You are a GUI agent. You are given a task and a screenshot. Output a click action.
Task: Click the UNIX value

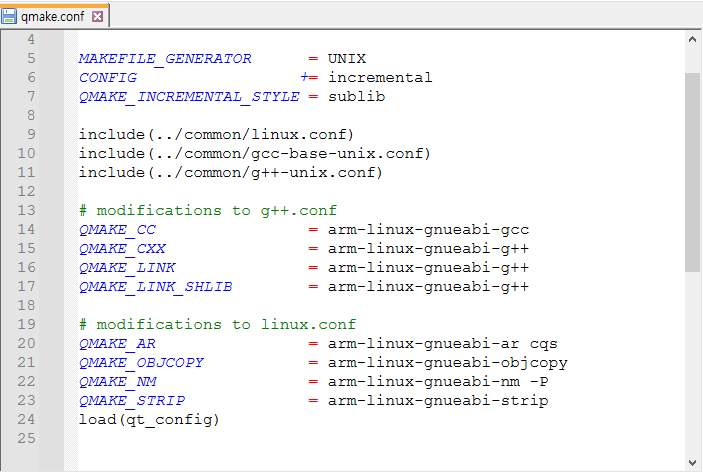click(x=347, y=59)
